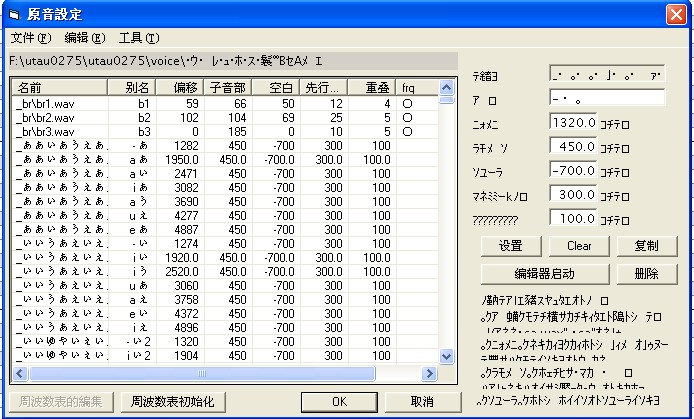Click the 重叠 column header

click(372, 88)
